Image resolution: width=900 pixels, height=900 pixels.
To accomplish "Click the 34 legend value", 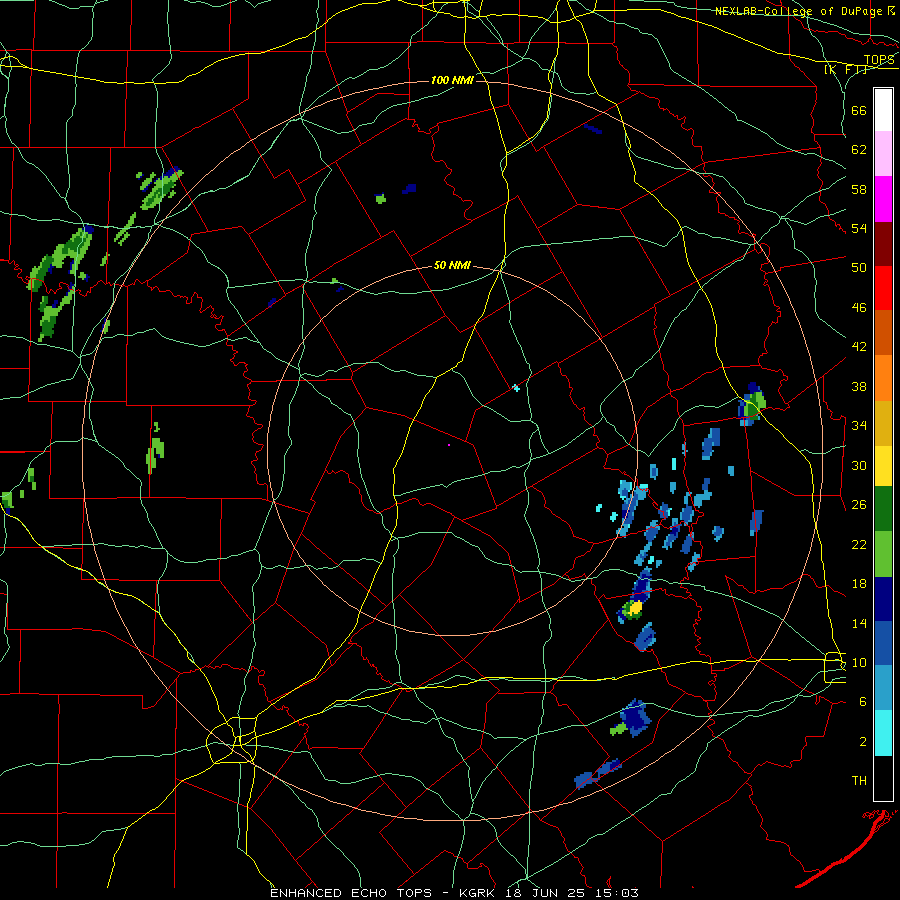I will coord(859,426).
